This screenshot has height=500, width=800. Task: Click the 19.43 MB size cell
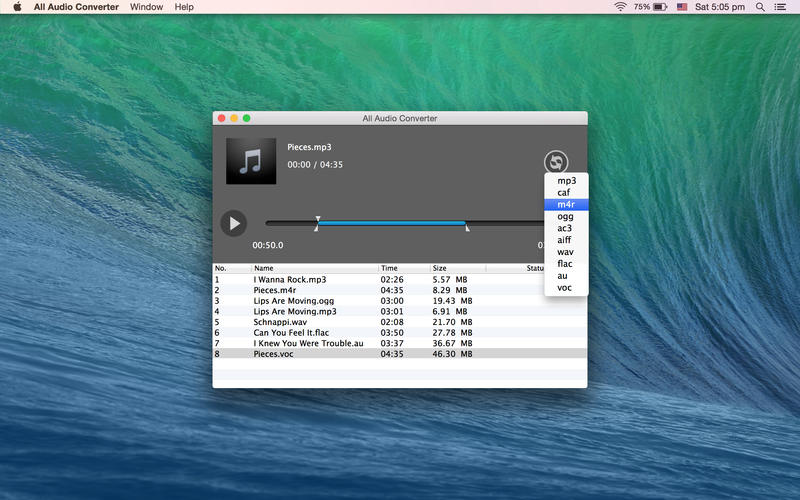(x=452, y=301)
